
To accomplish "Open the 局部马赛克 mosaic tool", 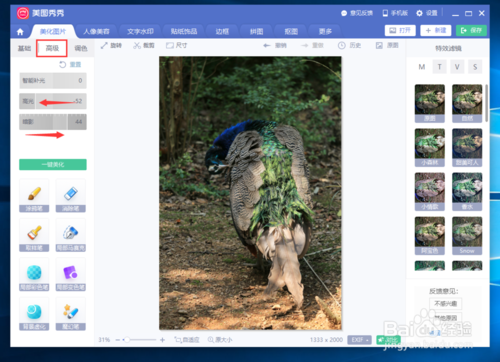I will 71,235.
